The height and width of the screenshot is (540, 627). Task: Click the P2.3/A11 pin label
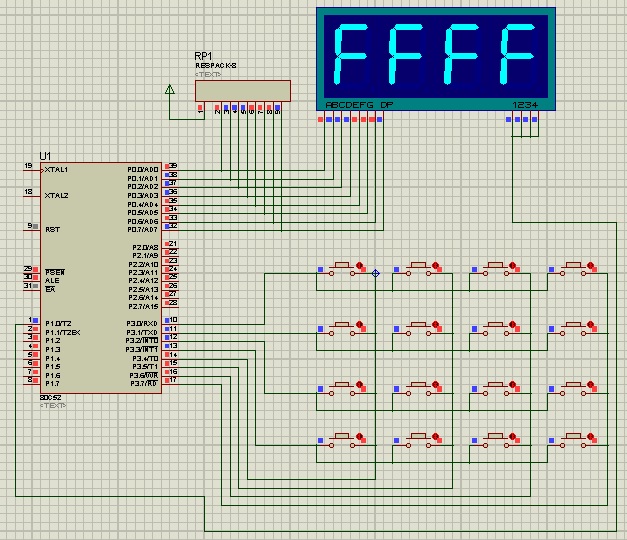(x=144, y=272)
